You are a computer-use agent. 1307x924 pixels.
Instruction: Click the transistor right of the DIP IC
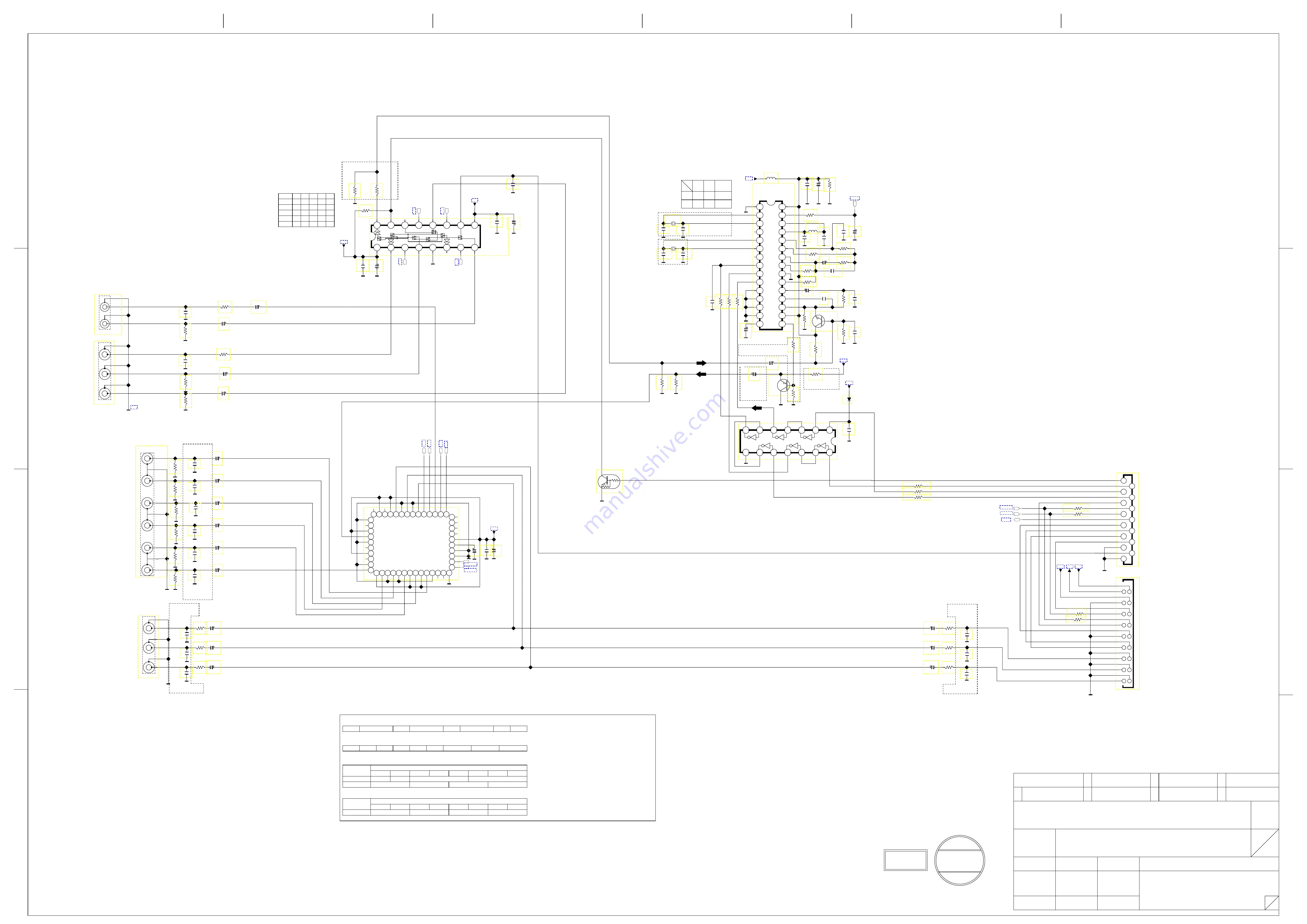click(819, 321)
